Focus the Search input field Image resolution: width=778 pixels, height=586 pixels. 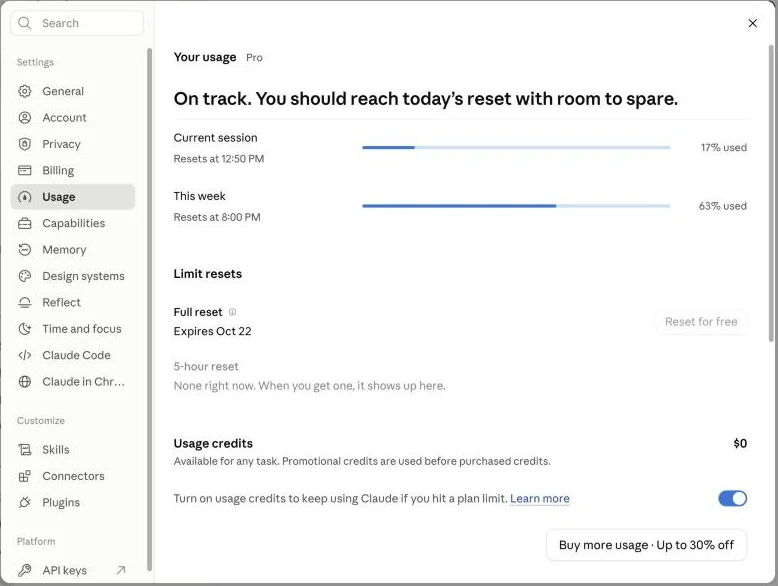tap(77, 23)
